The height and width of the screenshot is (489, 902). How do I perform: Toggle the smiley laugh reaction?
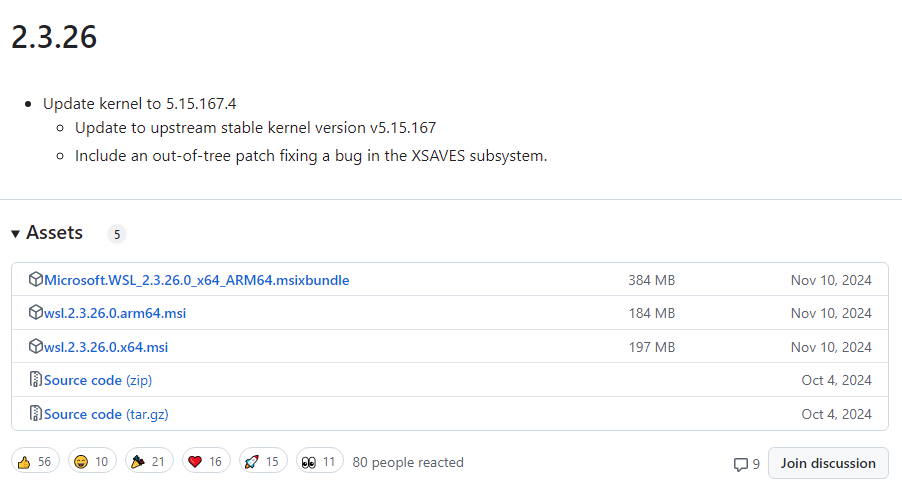91,462
